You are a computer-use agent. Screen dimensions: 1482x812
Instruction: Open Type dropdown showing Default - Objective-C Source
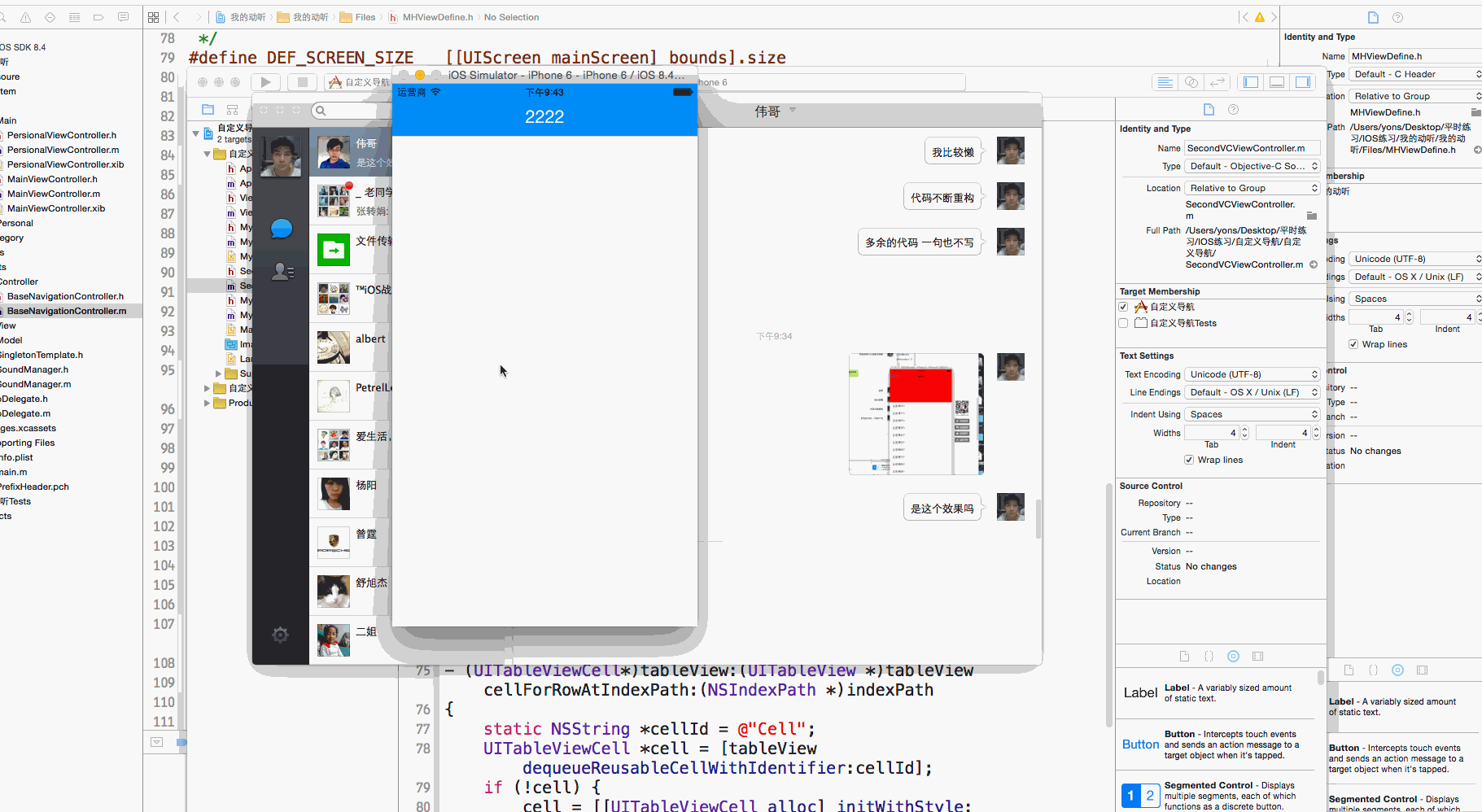(1252, 166)
